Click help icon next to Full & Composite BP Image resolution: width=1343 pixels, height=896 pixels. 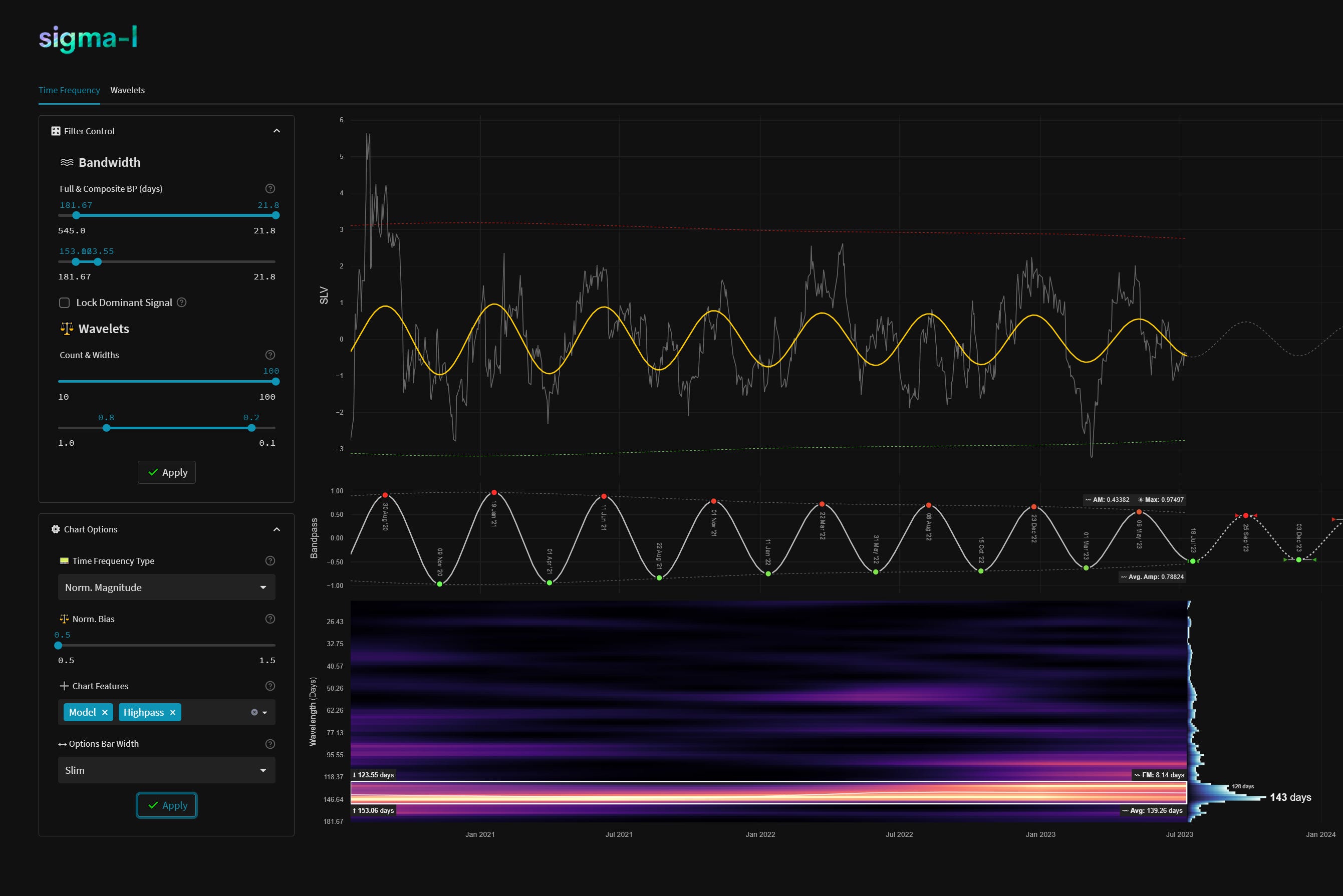pos(271,189)
